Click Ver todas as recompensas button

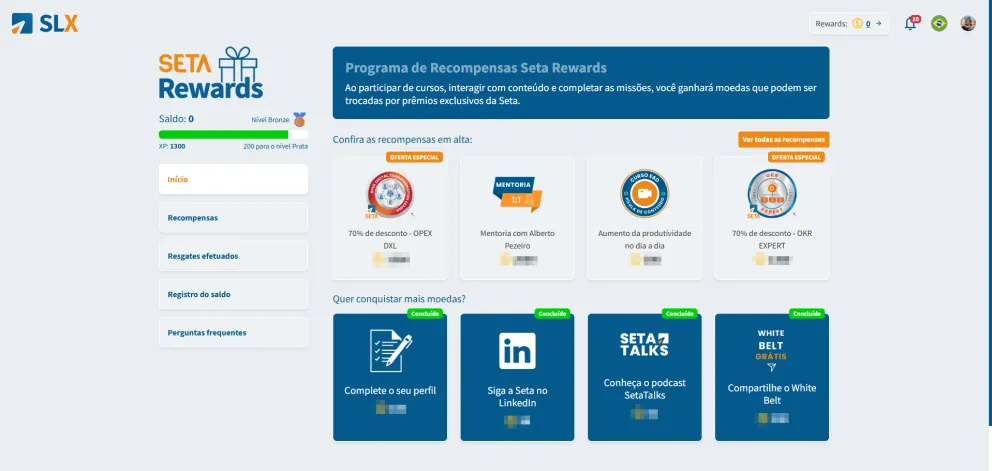point(783,139)
